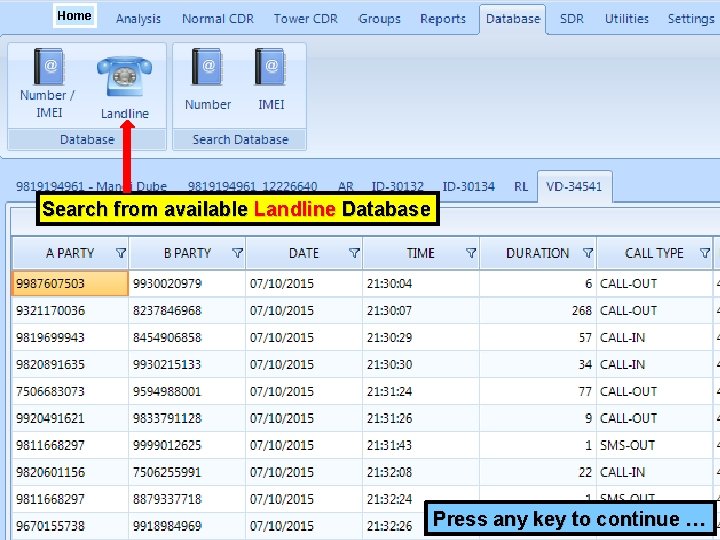720x540 pixels.
Task: Open the SDR ribbon tab
Action: [572, 19]
